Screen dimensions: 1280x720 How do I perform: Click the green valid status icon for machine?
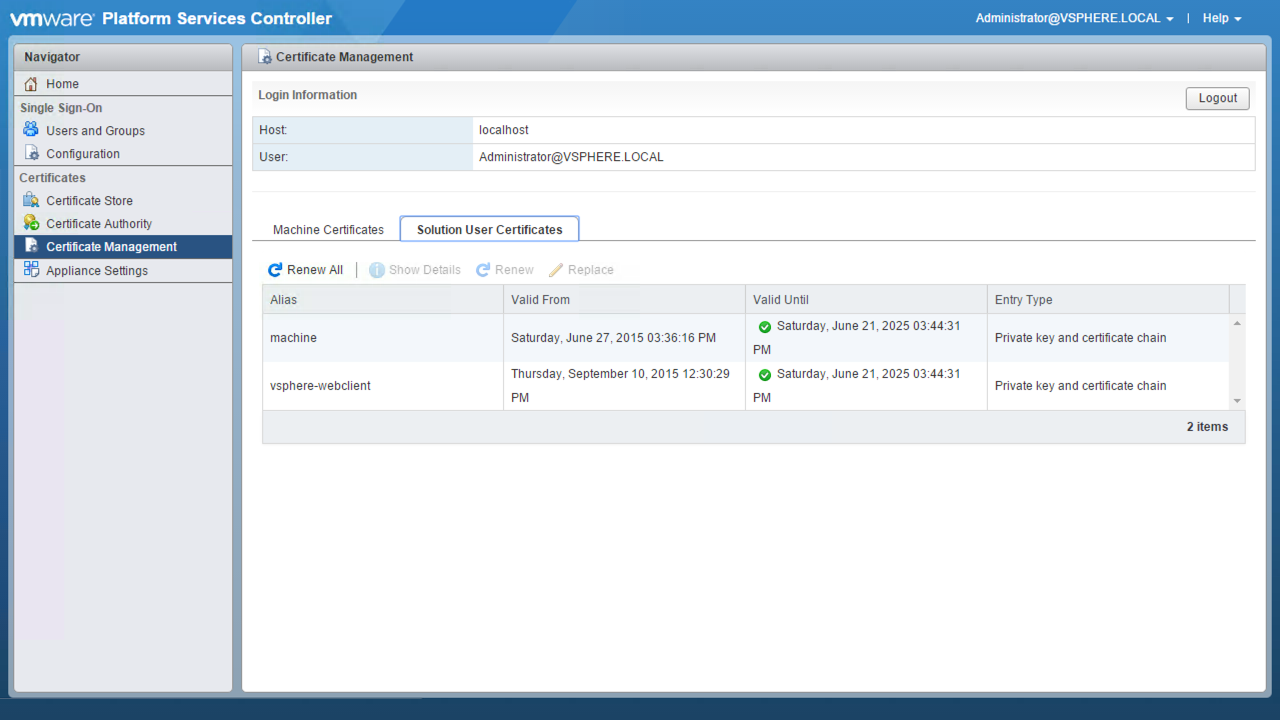tap(765, 327)
